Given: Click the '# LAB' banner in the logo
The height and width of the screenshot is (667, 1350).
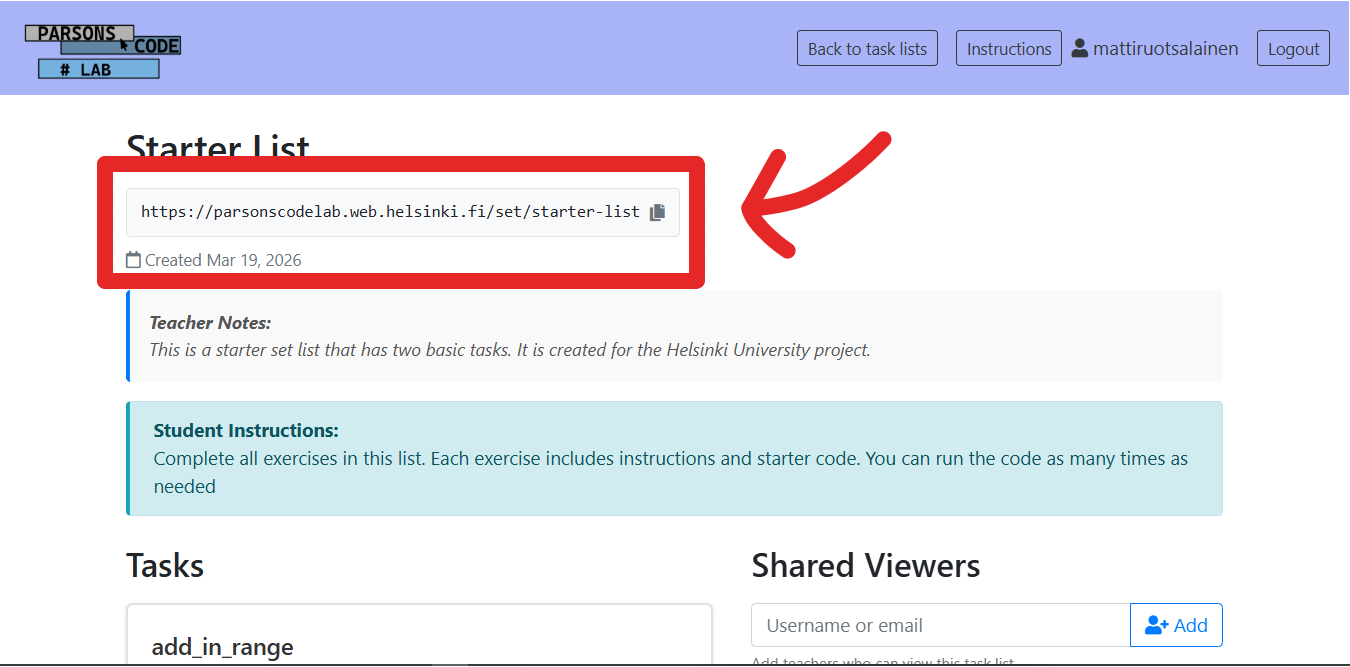Looking at the screenshot, I should coord(98,68).
